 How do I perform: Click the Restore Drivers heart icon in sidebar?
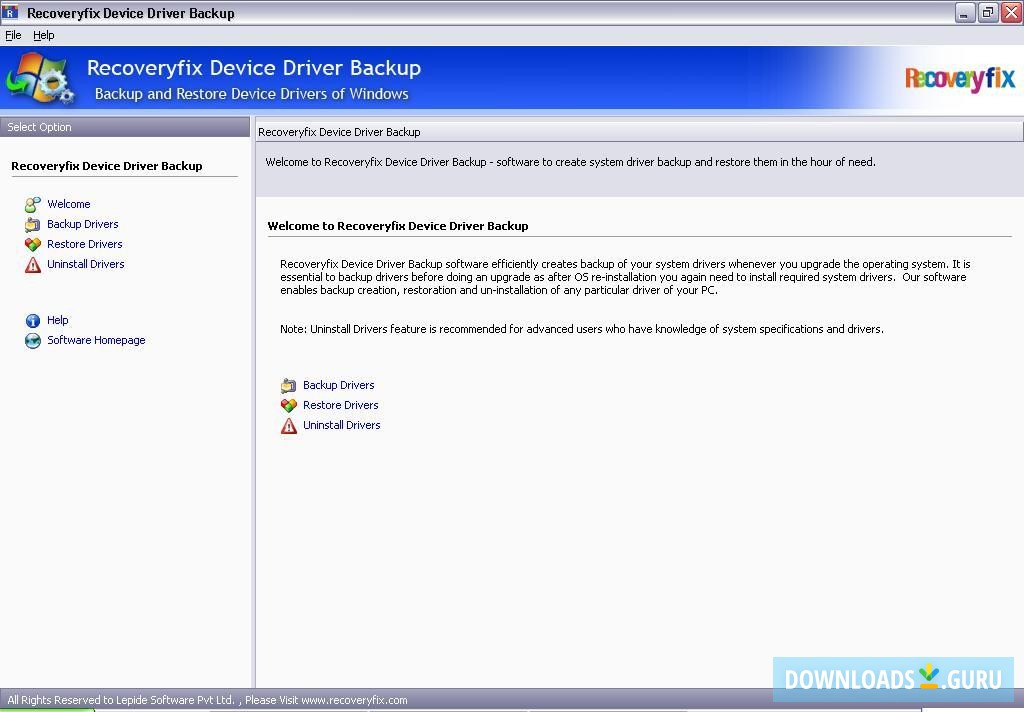click(32, 244)
